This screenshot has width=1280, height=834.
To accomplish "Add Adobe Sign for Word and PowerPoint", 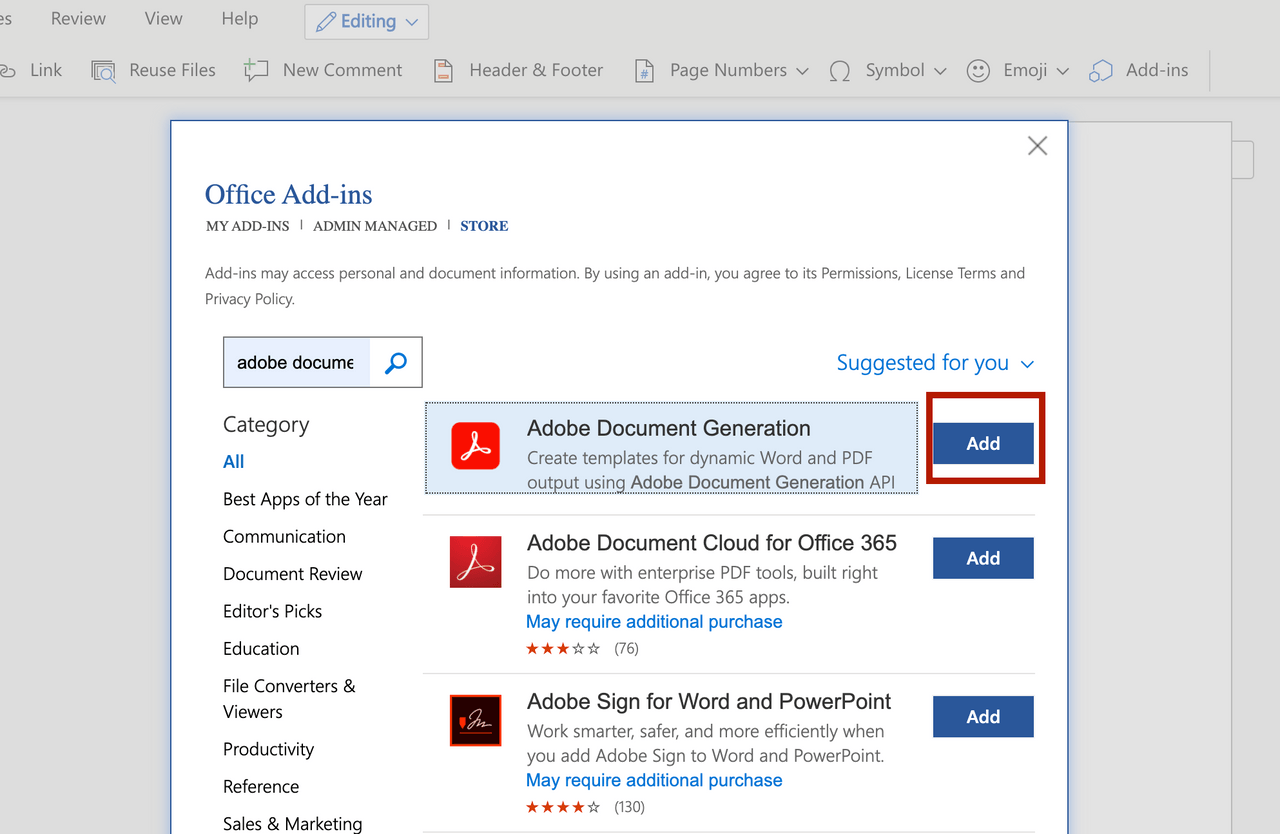I will [983, 716].
